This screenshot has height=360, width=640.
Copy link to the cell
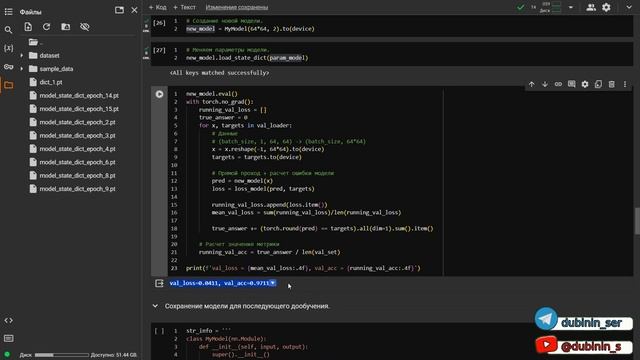click(558, 84)
